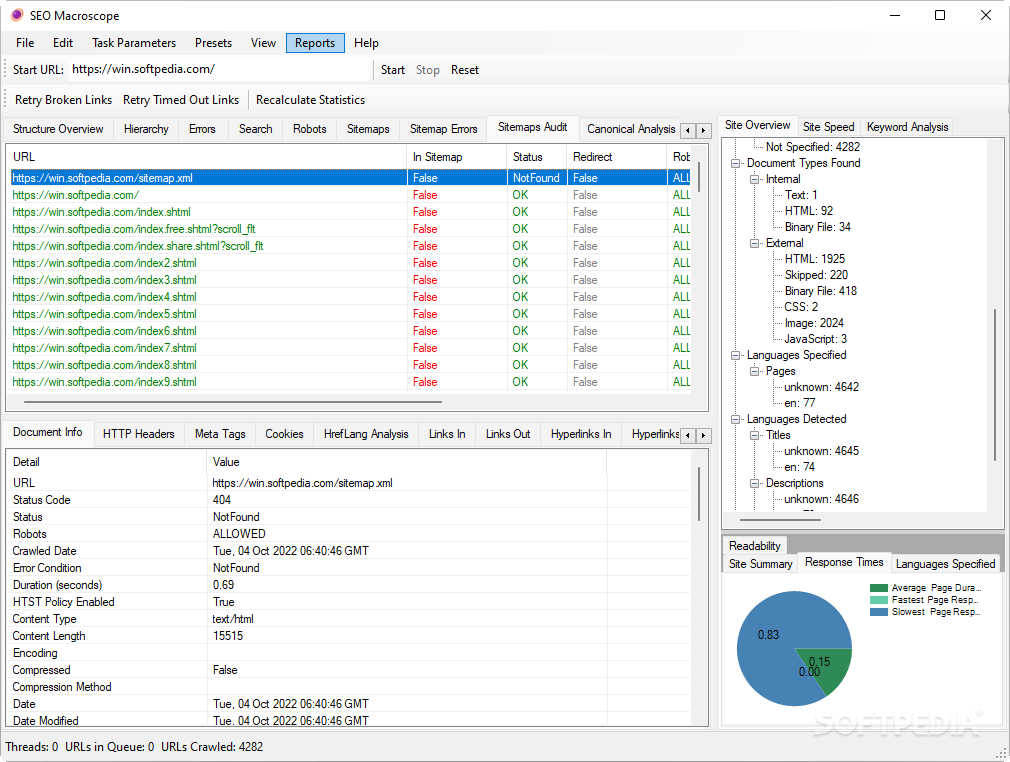The height and width of the screenshot is (762, 1010).
Task: Open the Keyword Analysis tab
Action: pos(907,127)
